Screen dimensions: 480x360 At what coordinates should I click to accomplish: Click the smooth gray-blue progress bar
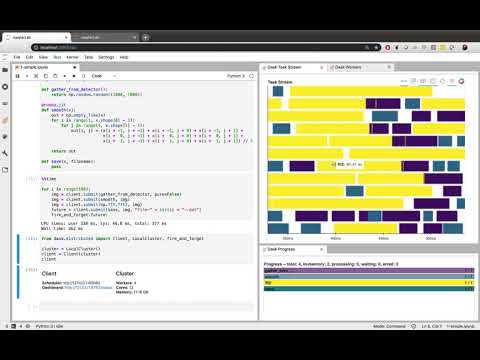369,276
